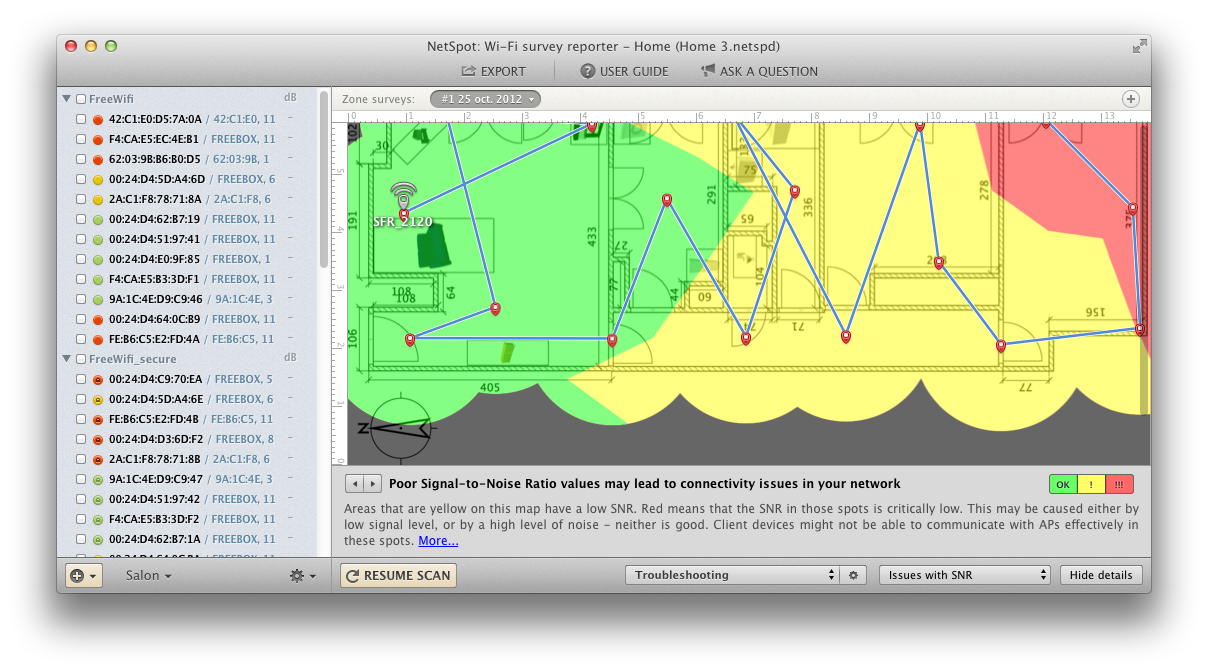Open the add (plus) dropdown in sidebar footer
1208x672 pixels.
coord(83,576)
